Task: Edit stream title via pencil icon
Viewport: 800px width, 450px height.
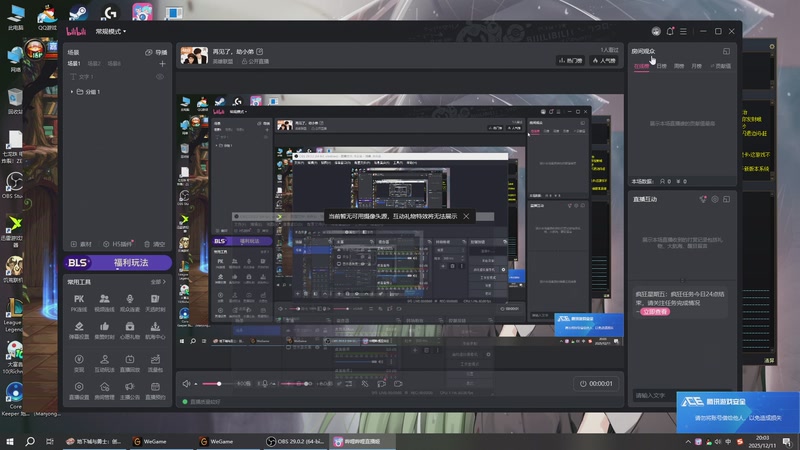Action: 260,52
